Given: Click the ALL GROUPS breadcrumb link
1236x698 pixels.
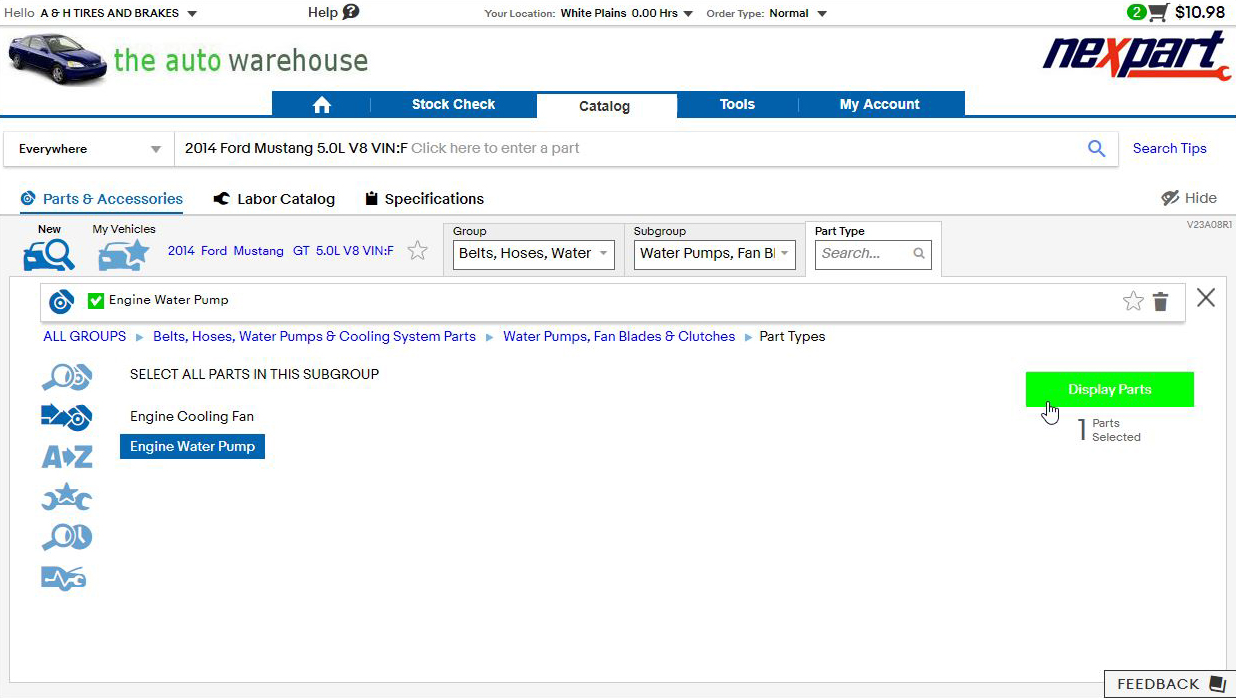Looking at the screenshot, I should pos(85,336).
